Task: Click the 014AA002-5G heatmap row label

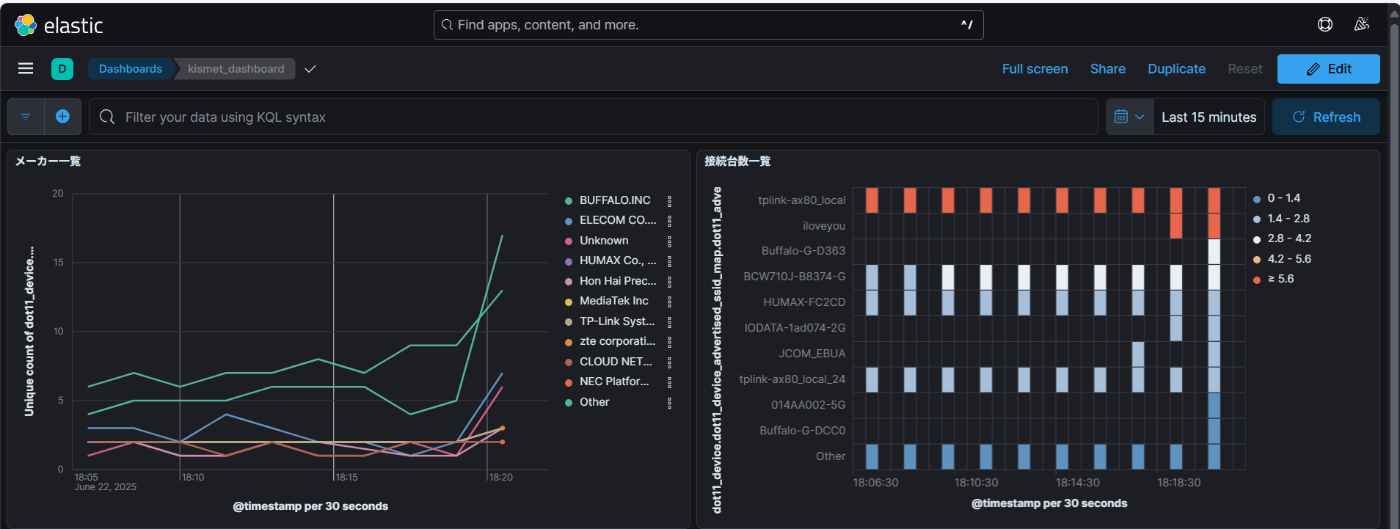Action: pyautogui.click(x=808, y=404)
